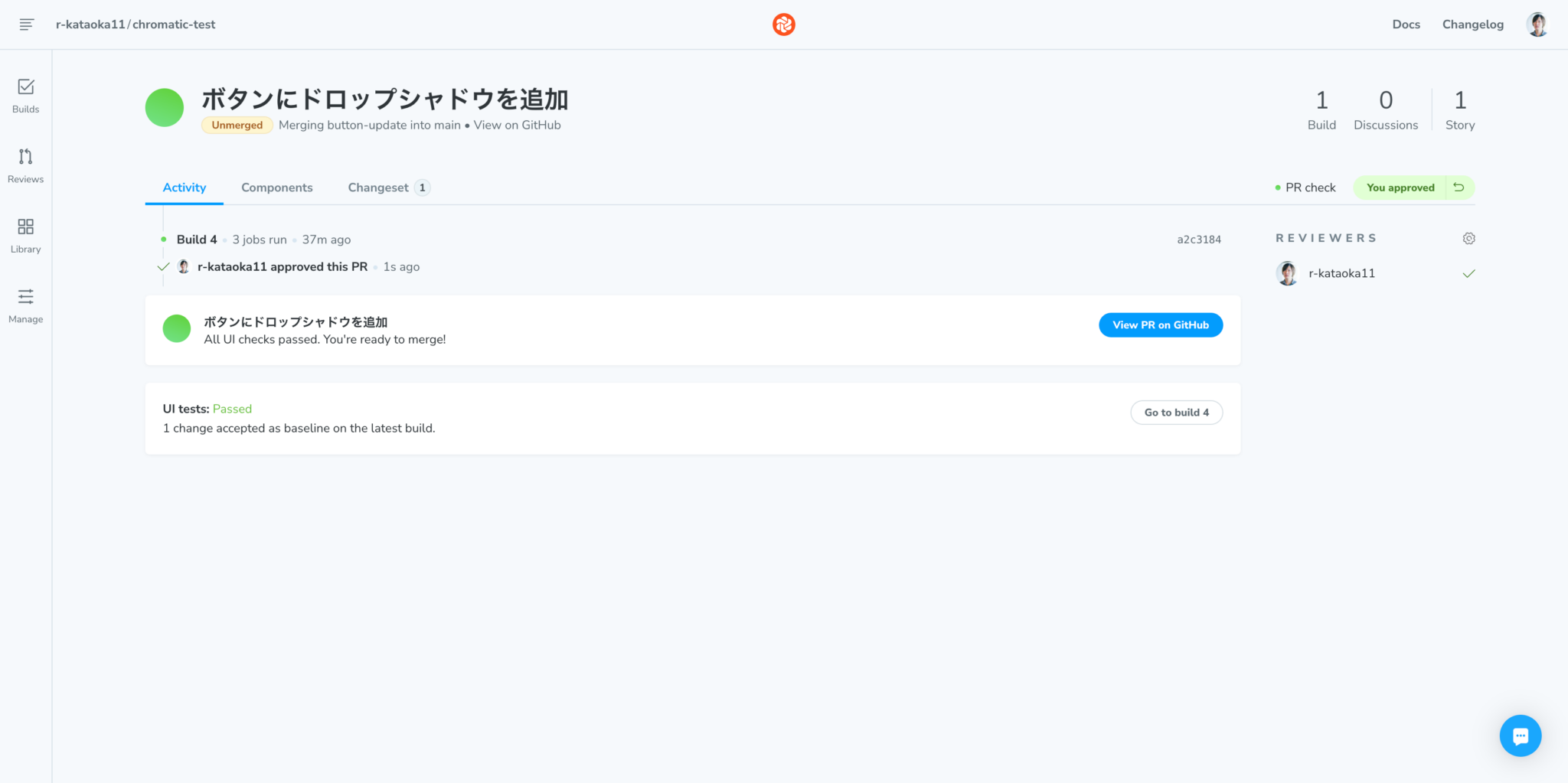Image resolution: width=1568 pixels, height=783 pixels.
Task: Open the Manage section in the sidebar
Action: [25, 305]
